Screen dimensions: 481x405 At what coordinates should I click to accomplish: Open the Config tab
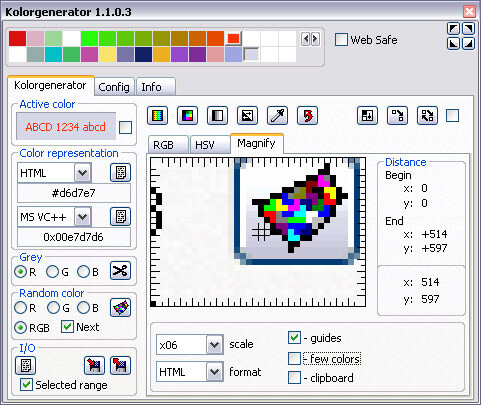point(114,87)
